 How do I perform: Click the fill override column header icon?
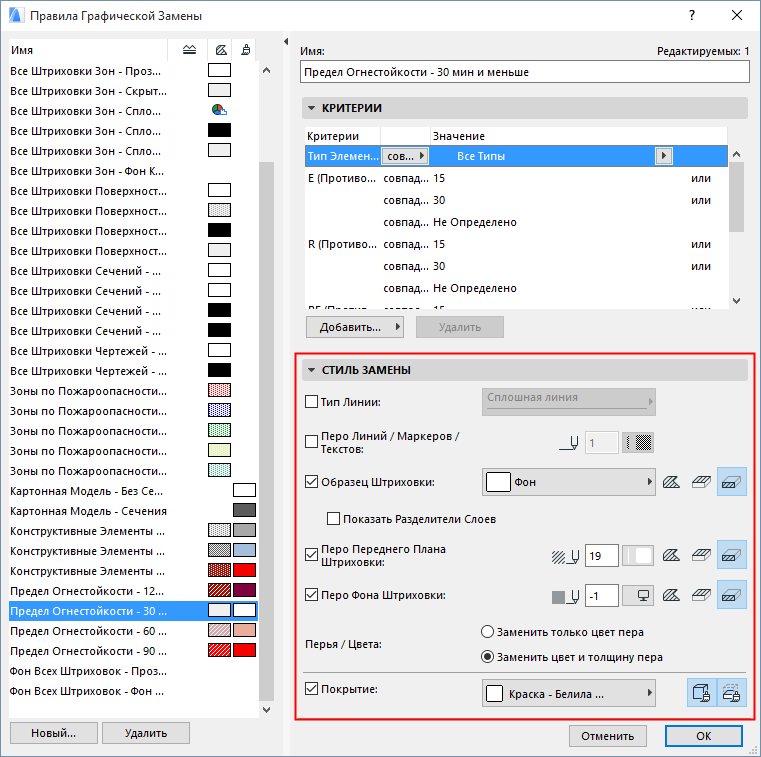221,50
